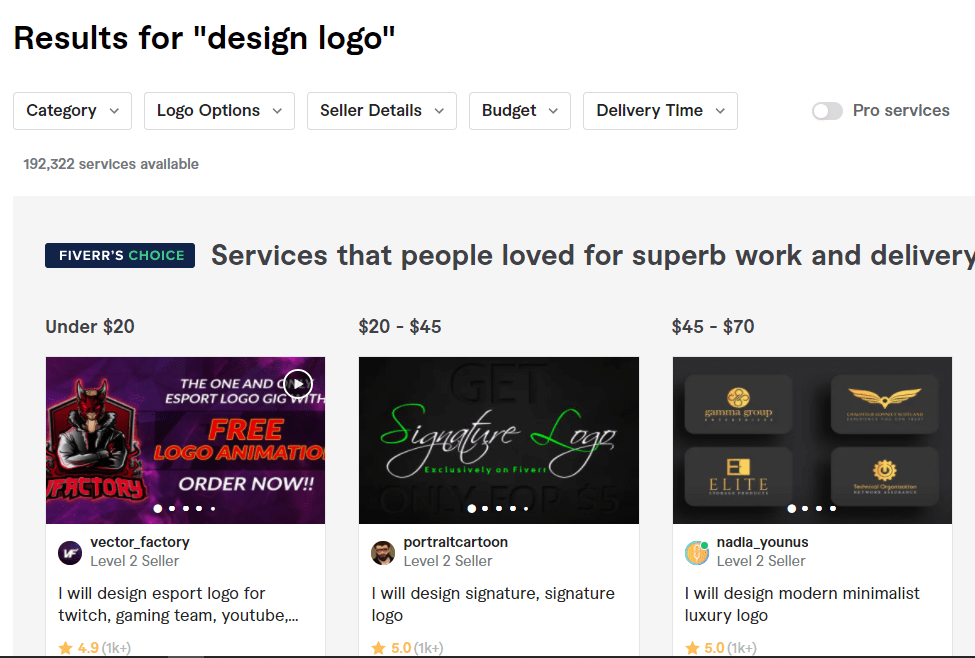
Task: Open the Category filter dropdown
Action: point(73,111)
